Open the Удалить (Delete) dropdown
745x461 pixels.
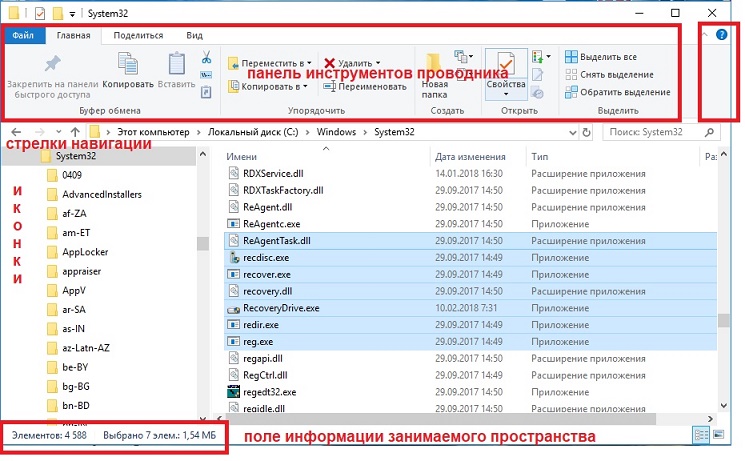click(378, 63)
